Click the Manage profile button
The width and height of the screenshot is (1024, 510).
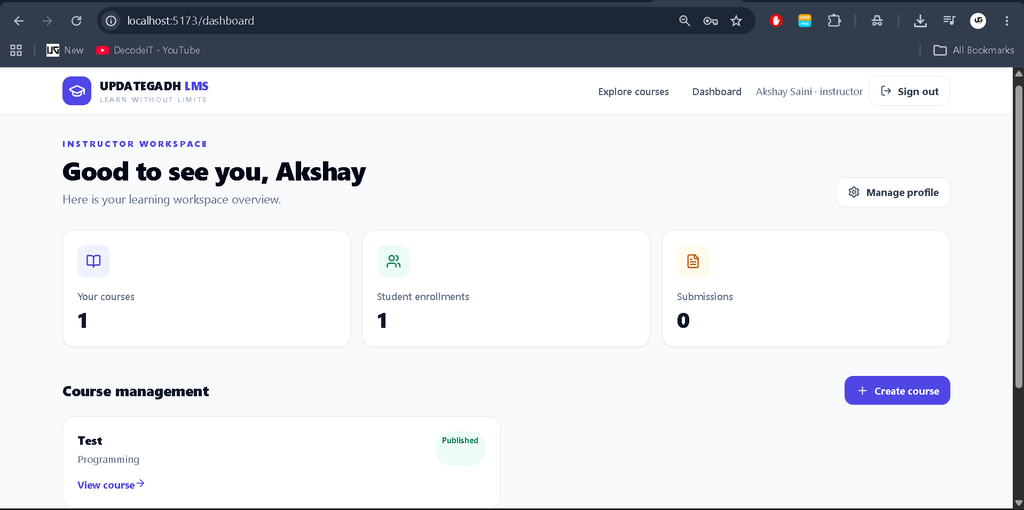click(893, 193)
